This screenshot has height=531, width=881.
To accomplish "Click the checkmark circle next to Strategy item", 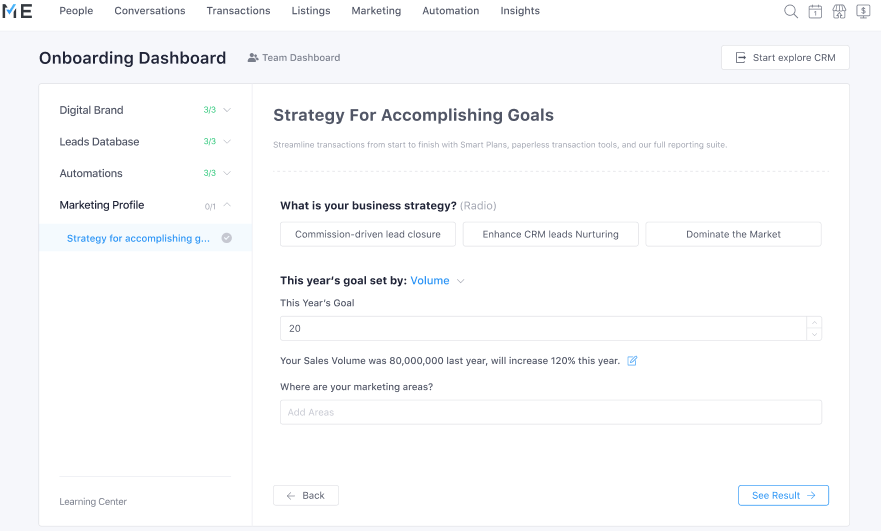I will coord(226,238).
